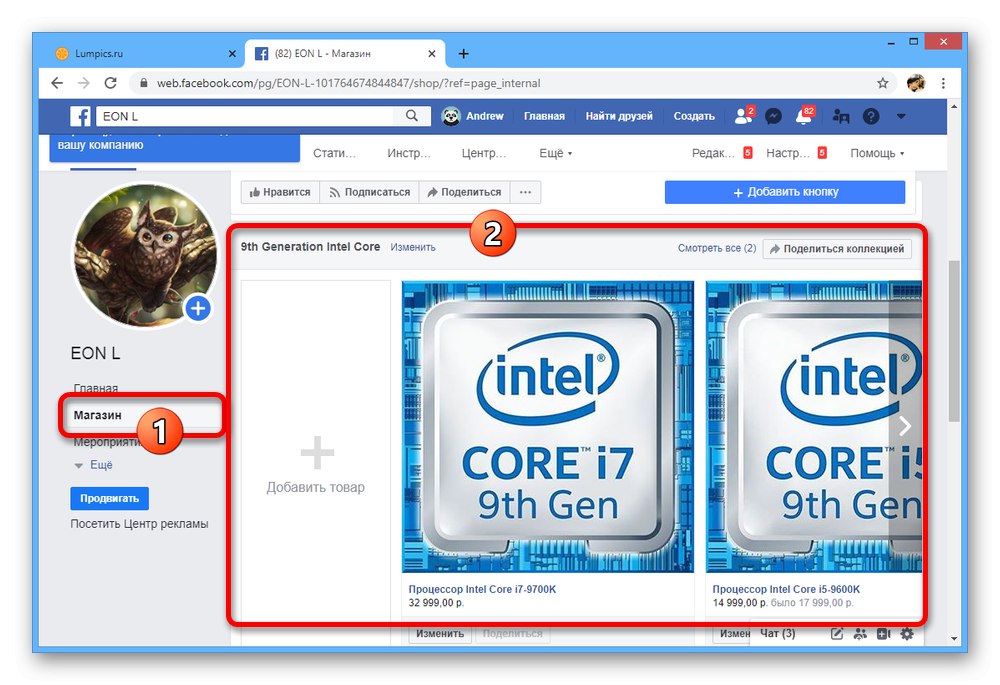Click the address bar URL
The image size is (1000, 685).
coord(348,83)
